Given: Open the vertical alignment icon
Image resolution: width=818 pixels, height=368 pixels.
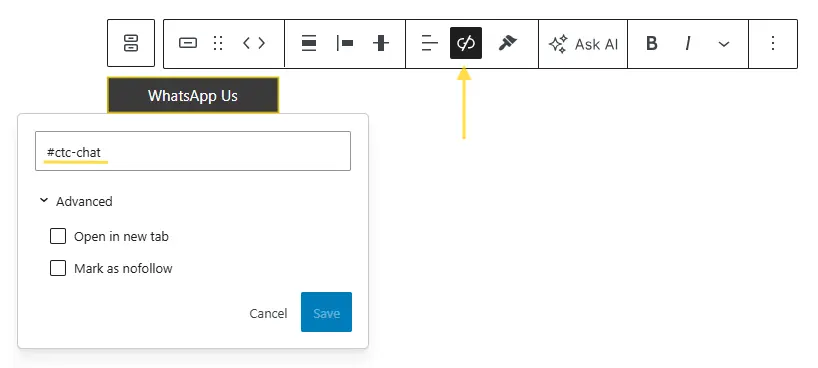Looking at the screenshot, I should [x=345, y=43].
